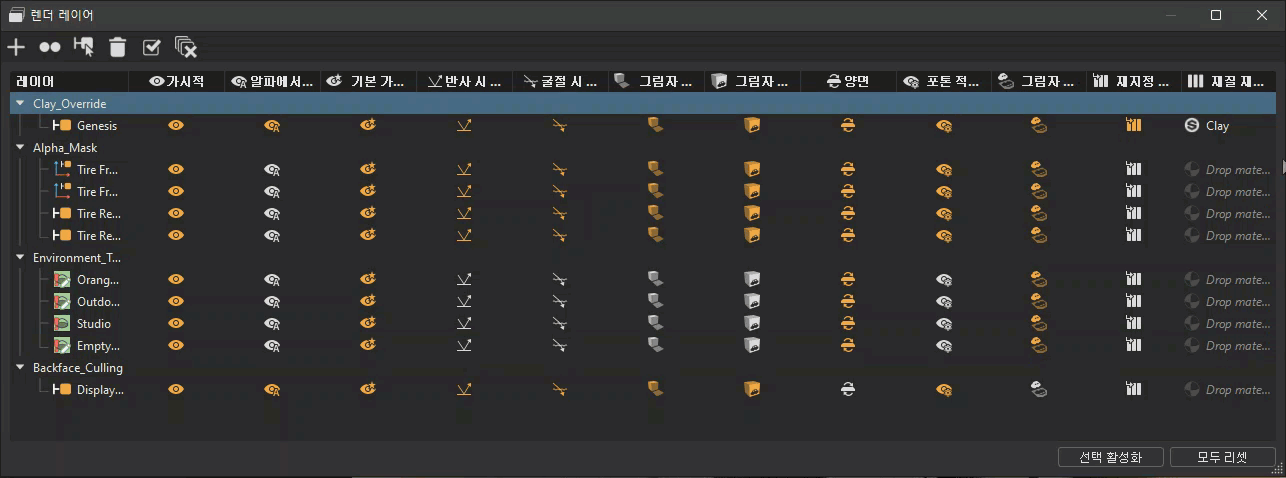
Task: Click the 선택 활성화 button
Action: point(1111,457)
